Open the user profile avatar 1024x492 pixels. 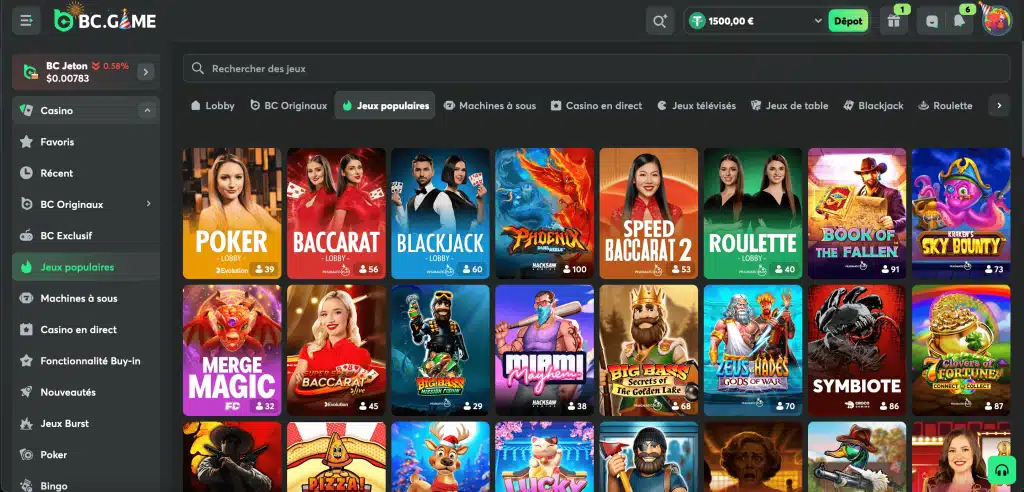point(996,20)
